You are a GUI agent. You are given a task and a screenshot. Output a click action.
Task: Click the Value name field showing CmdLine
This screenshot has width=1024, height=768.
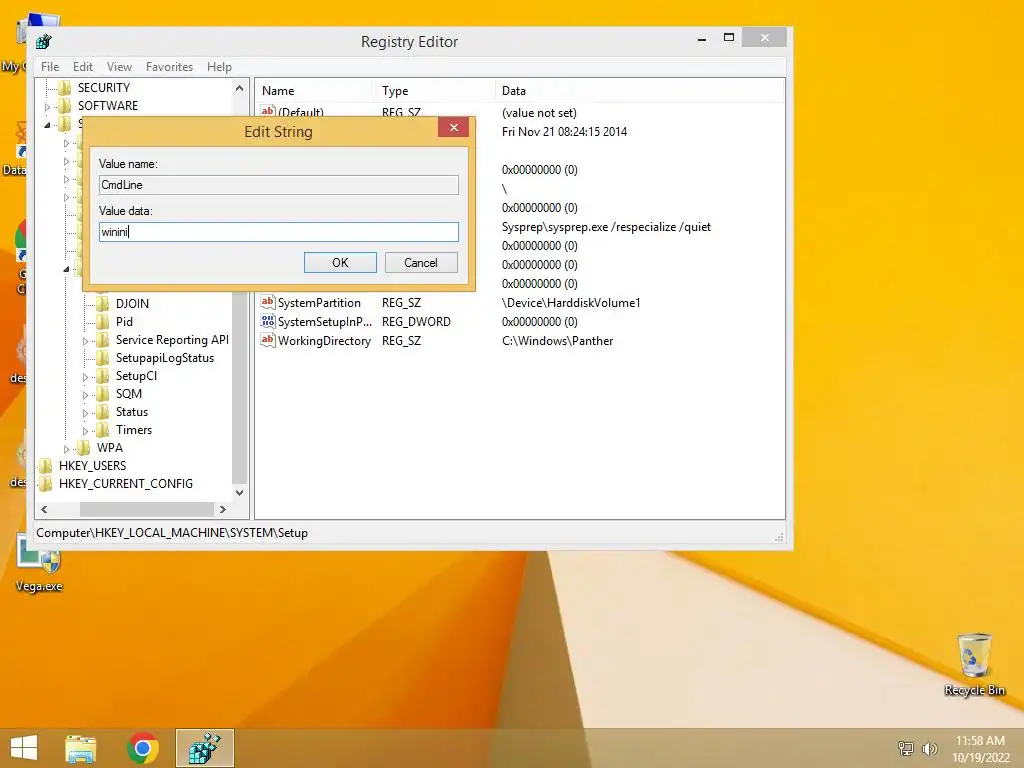279,185
